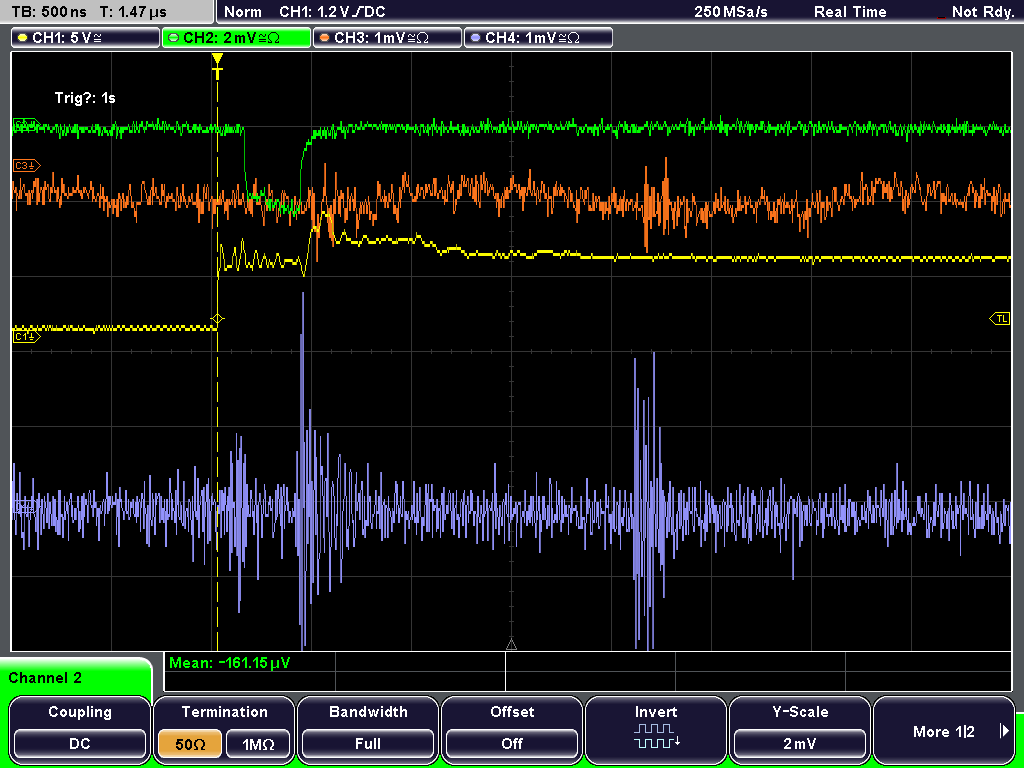The image size is (1024, 768).
Task: Click the Channel 2 menu title
Action: click(45, 678)
